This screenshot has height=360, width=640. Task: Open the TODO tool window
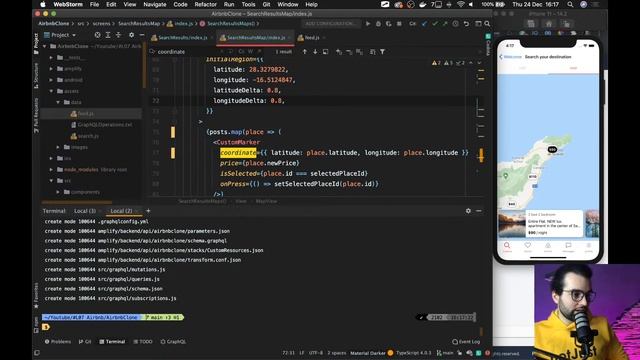pos(143,342)
